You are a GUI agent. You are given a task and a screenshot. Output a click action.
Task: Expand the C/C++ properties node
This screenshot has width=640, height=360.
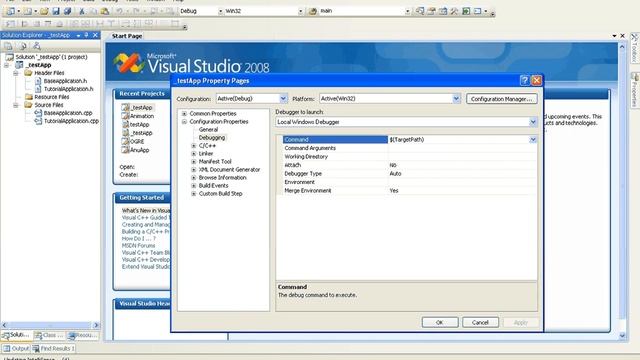[x=194, y=146]
